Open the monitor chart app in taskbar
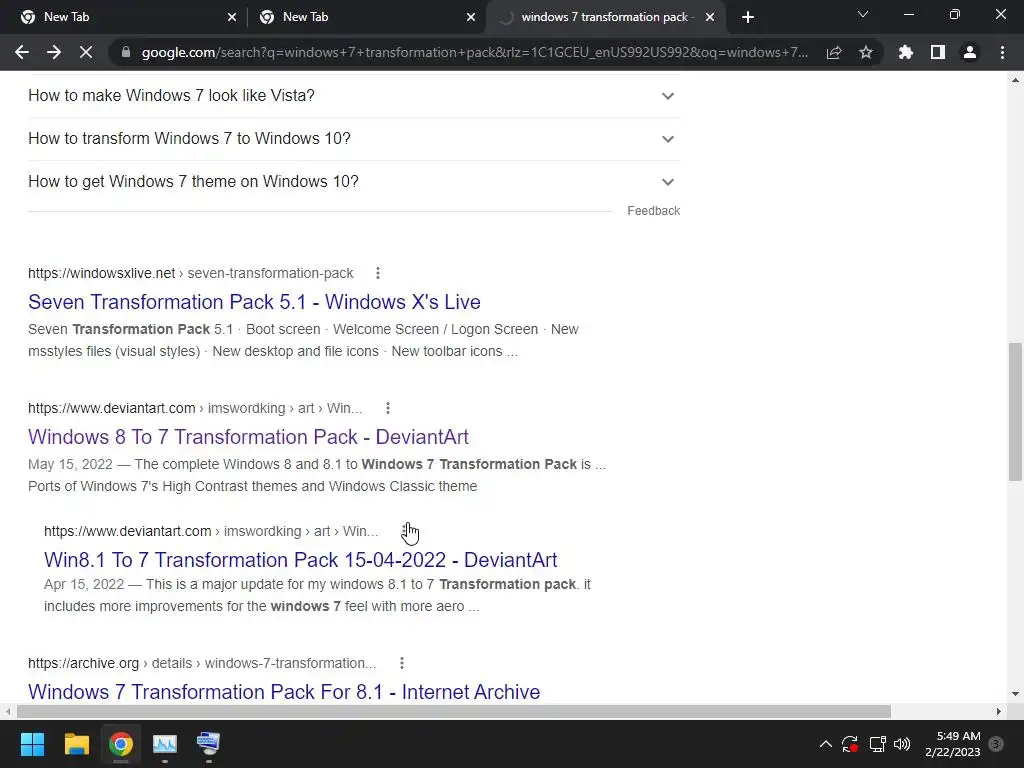1024x768 pixels. 165,744
